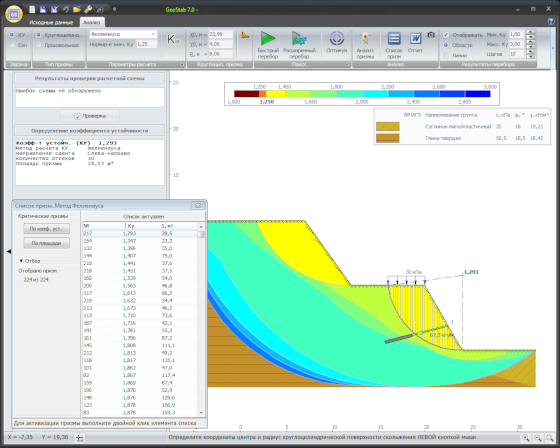
Task: Toggle the Отображать checkbox
Action: click(x=446, y=35)
